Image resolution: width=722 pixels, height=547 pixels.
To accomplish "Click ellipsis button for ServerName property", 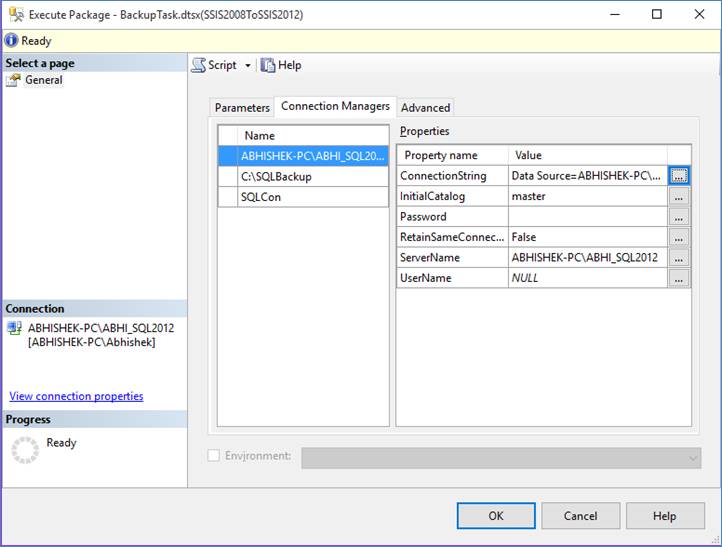I will click(x=679, y=258).
